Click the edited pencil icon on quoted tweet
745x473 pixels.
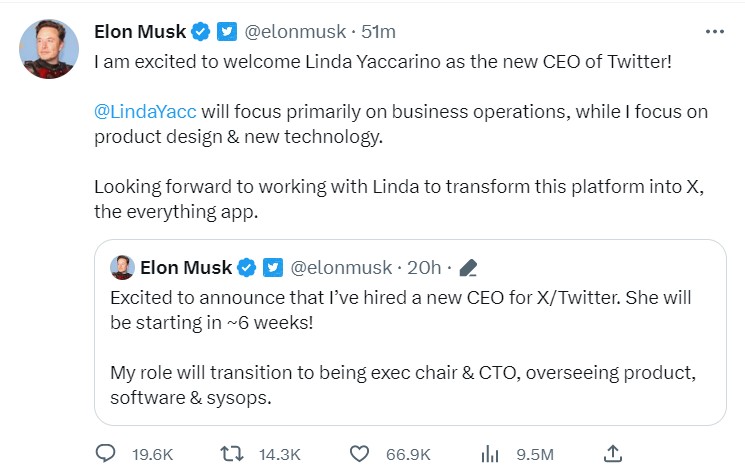[468, 267]
